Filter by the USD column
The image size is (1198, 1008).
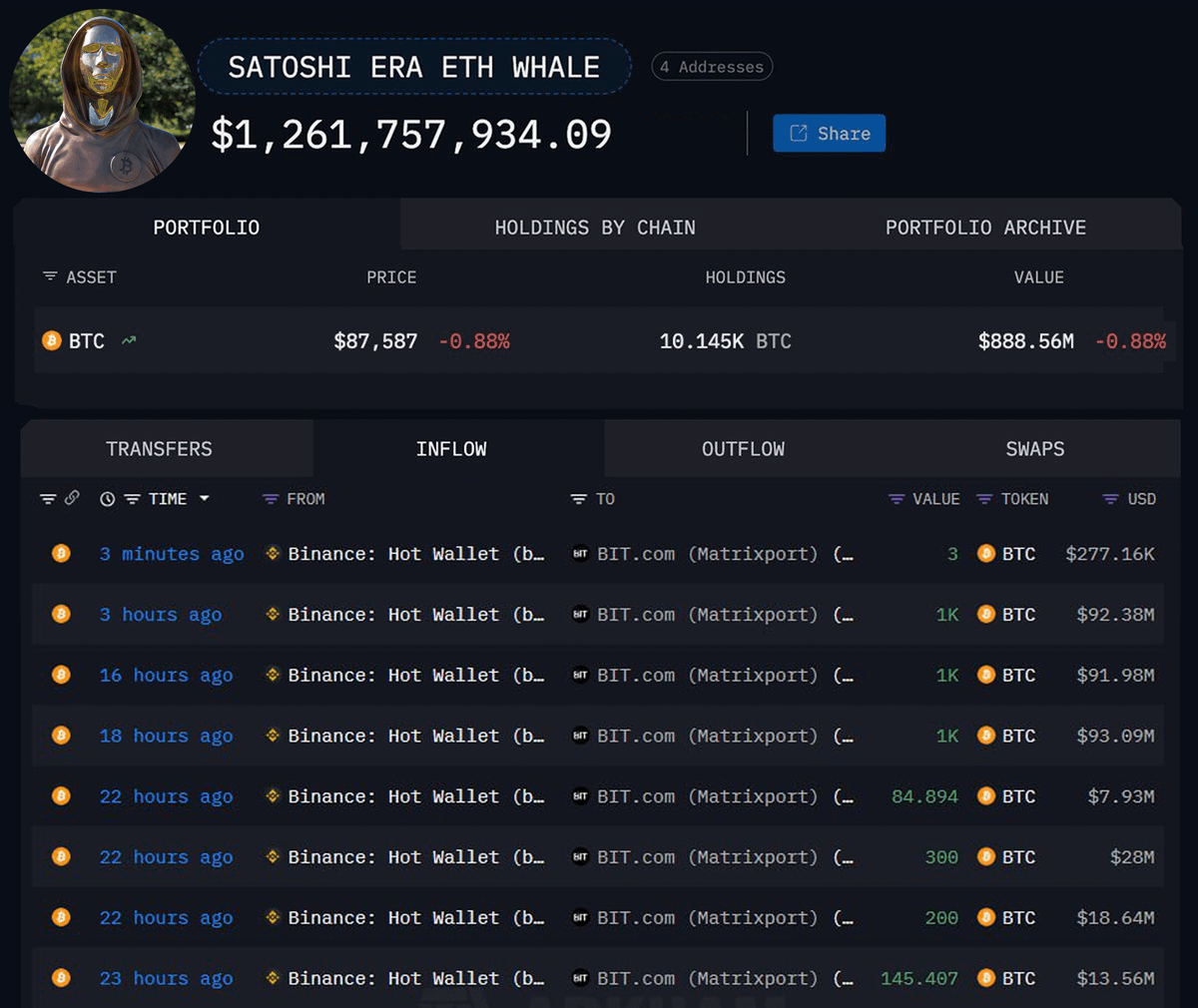tap(1110, 498)
